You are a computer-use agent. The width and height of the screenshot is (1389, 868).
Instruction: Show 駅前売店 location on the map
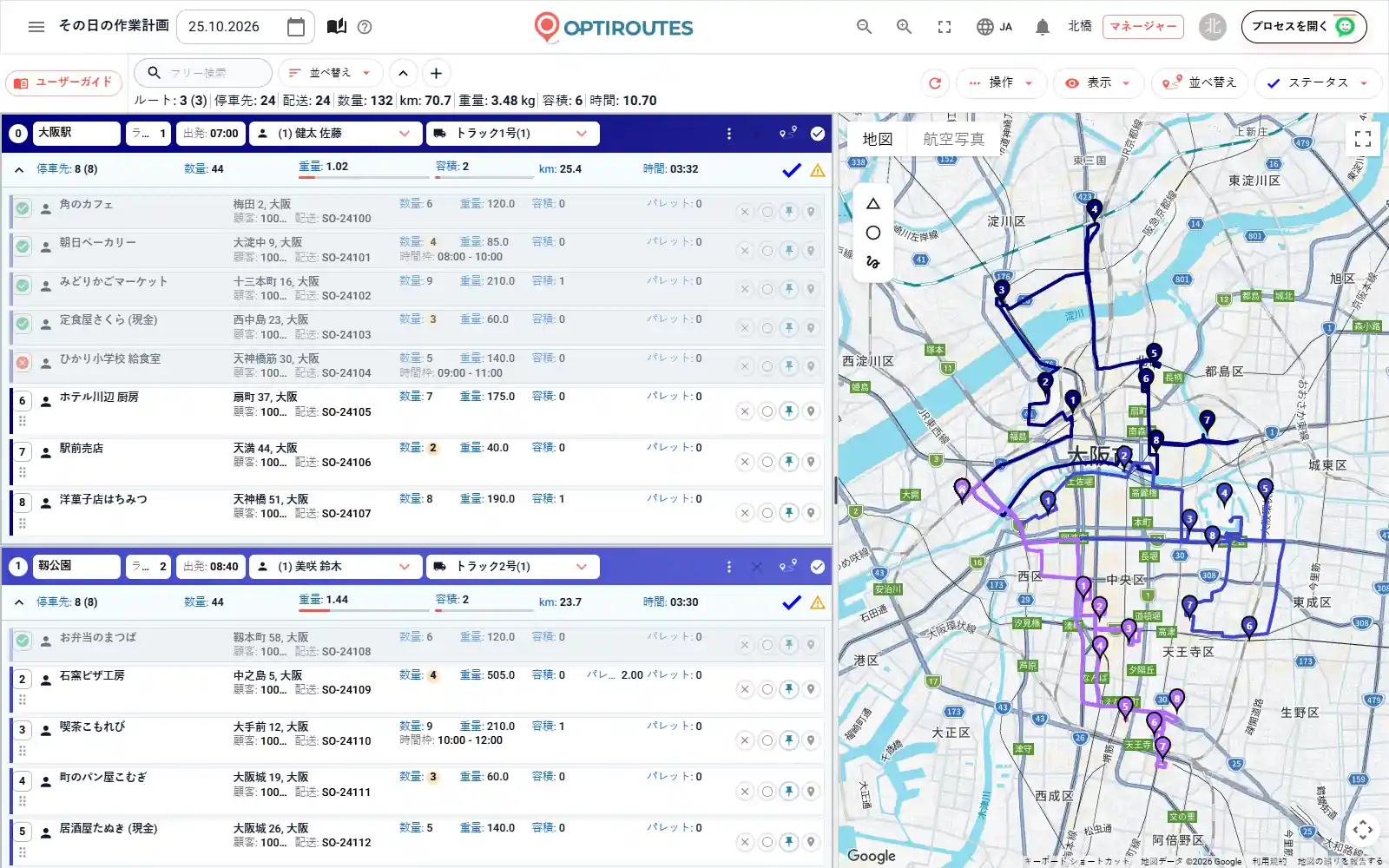coord(810,462)
